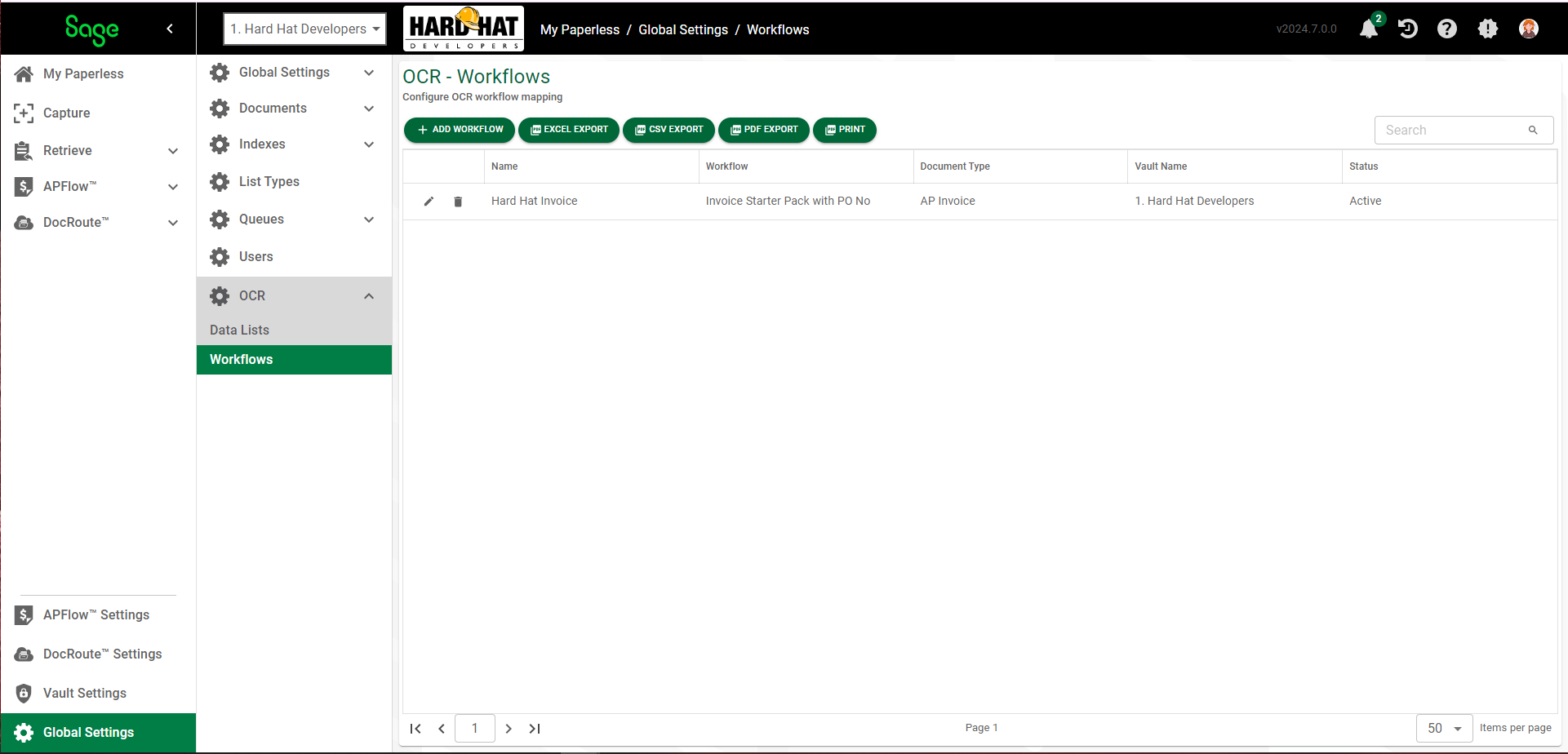The width and height of the screenshot is (1568, 754).
Task: Select Workflows under OCR
Action: (x=294, y=360)
